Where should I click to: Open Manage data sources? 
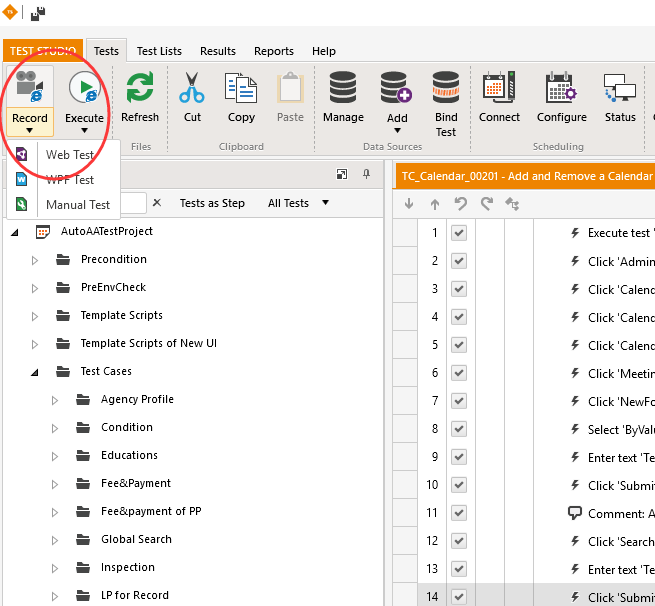click(343, 97)
